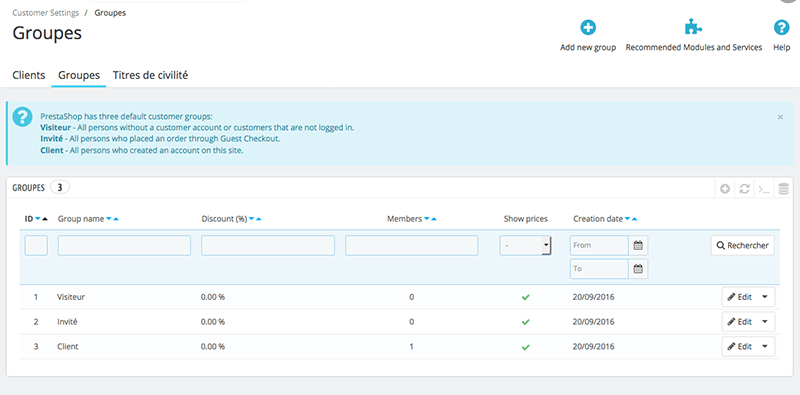Screen dimensions: 800x395
Task: Click the Rechercher search button
Action: pos(742,245)
